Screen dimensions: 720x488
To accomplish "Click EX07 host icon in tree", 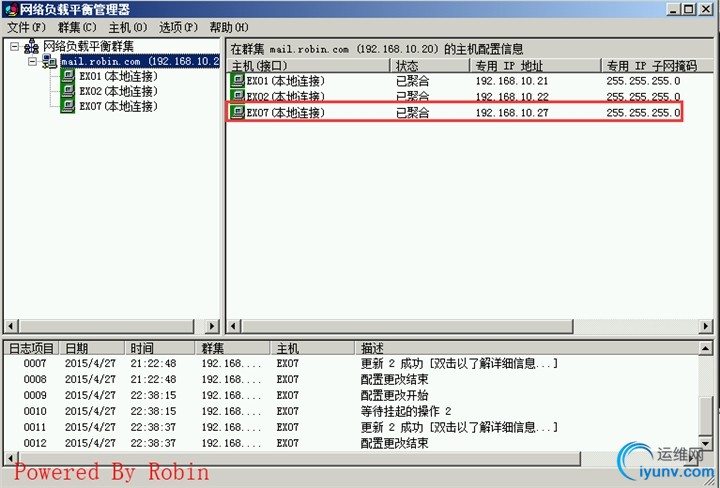I will 68,106.
